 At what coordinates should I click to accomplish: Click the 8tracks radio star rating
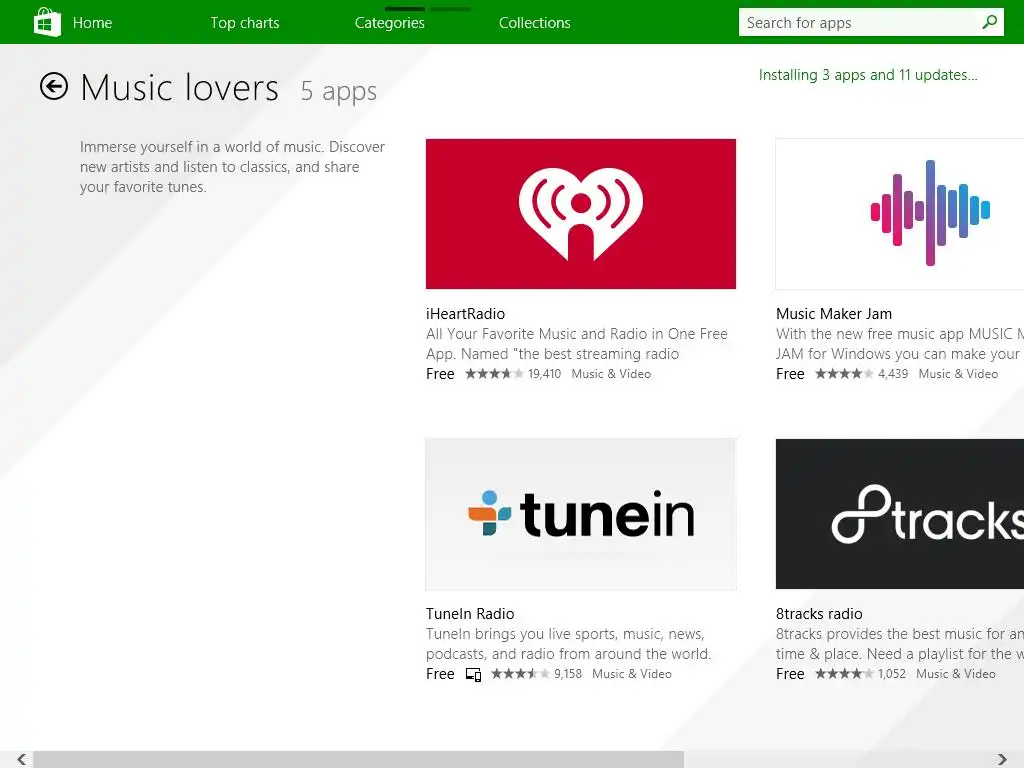[844, 673]
